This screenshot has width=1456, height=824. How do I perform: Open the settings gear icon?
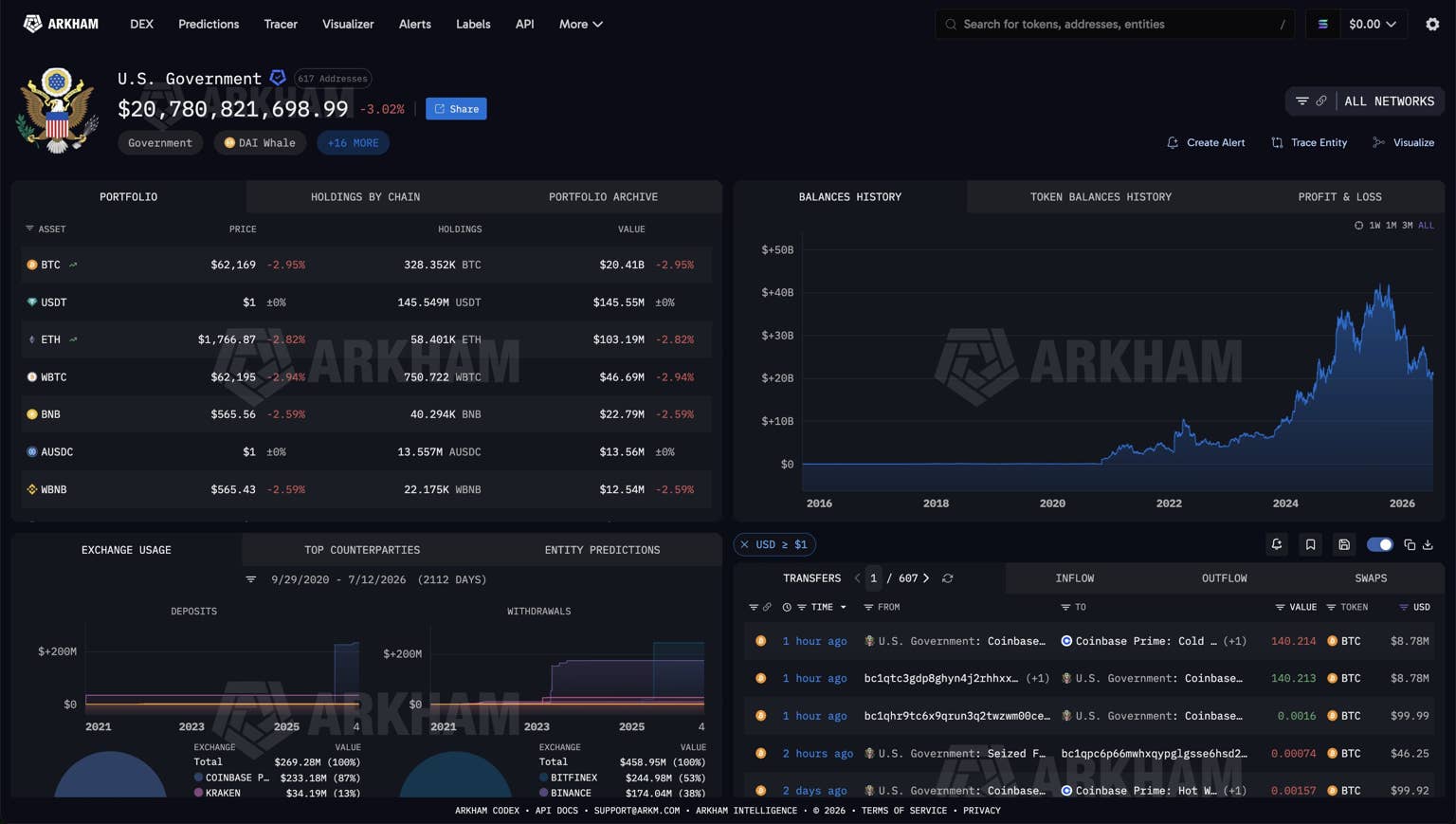click(x=1432, y=25)
